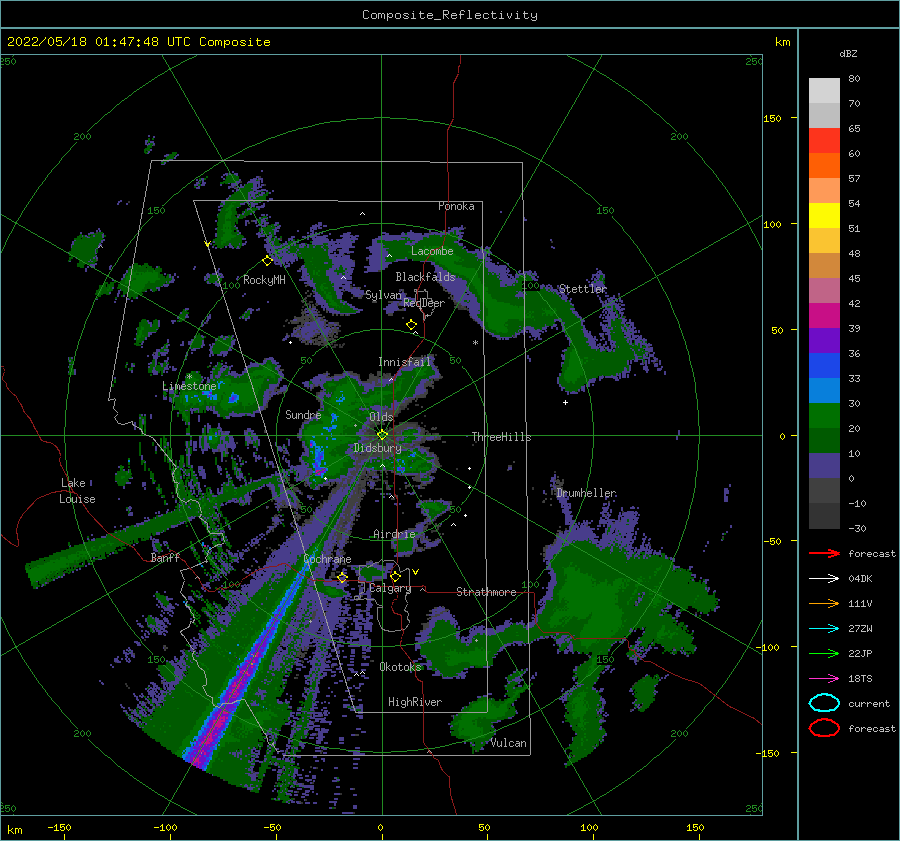Viewport: 900px width, 841px height.
Task: Select the green 22JP arrow icon
Action: coord(824,653)
